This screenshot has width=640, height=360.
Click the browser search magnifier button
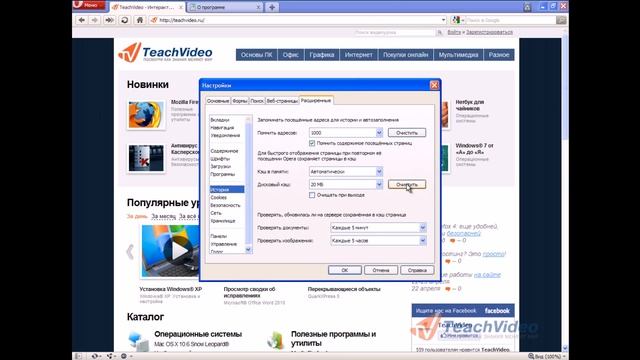coord(561,20)
